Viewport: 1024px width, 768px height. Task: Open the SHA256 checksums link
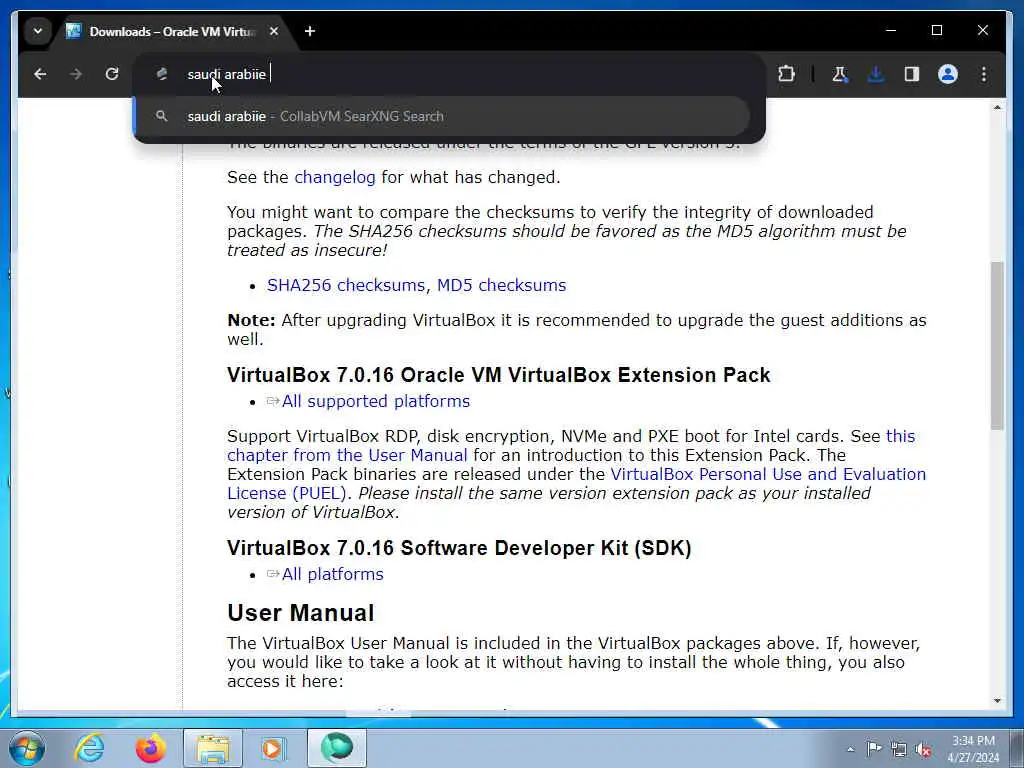click(x=345, y=285)
